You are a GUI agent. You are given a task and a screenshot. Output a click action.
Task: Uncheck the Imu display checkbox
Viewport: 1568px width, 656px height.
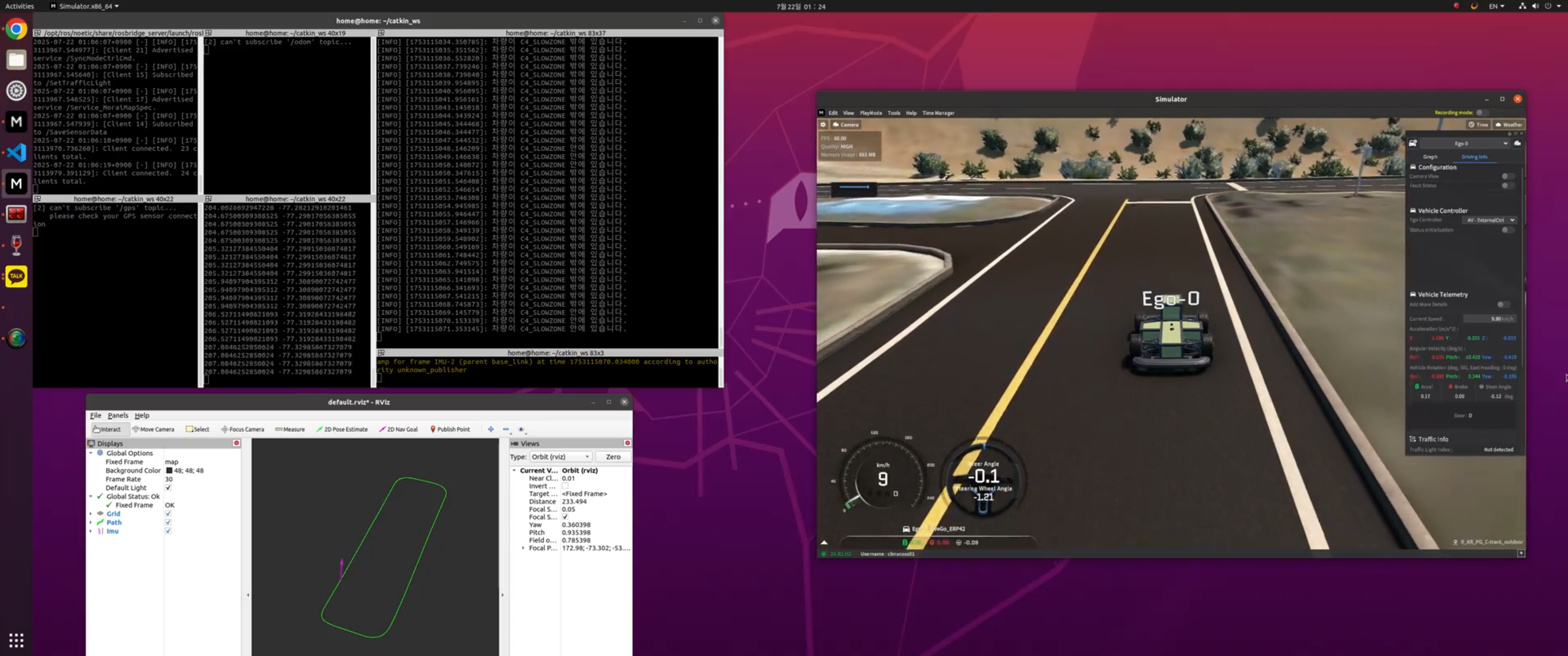coord(168,531)
